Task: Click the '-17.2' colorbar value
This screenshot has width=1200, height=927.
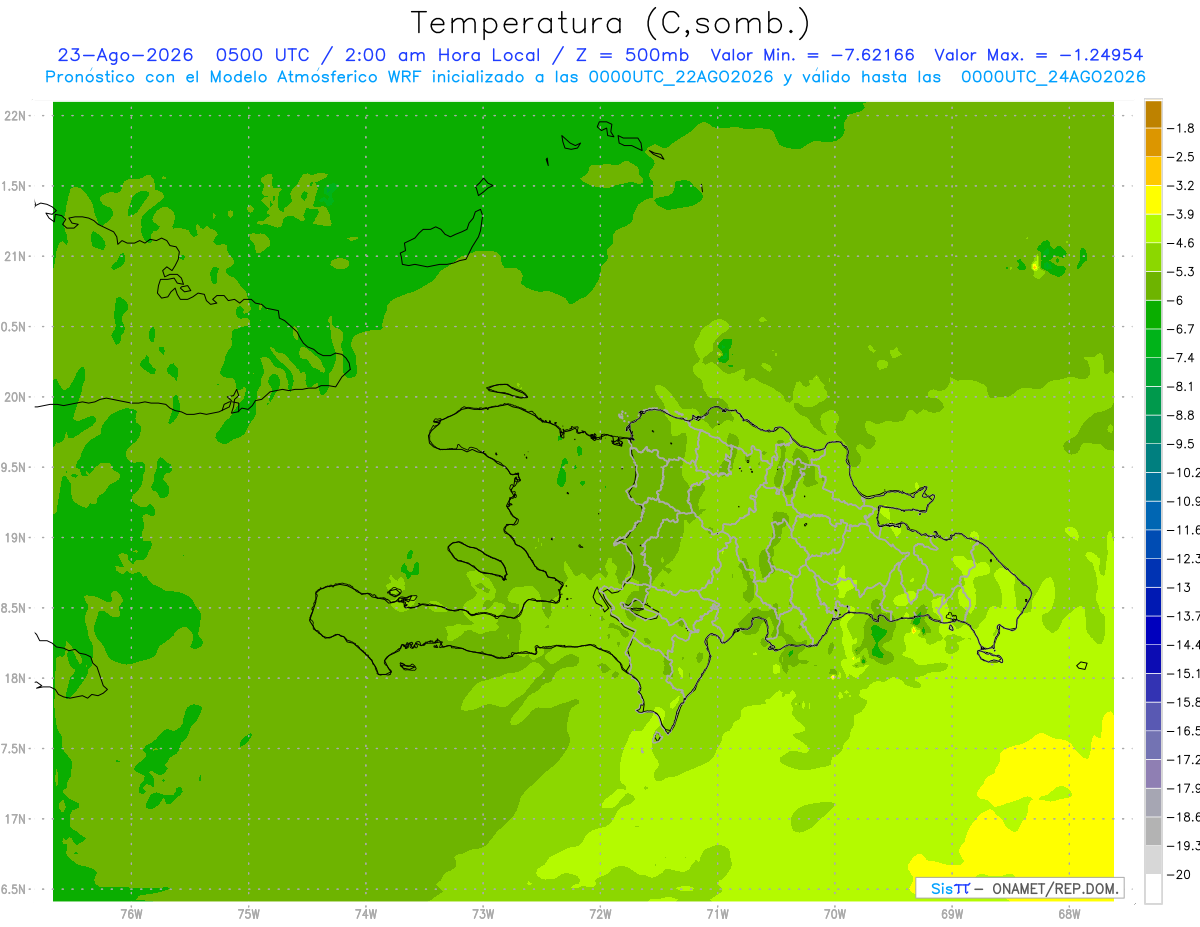Action: 1184,759
